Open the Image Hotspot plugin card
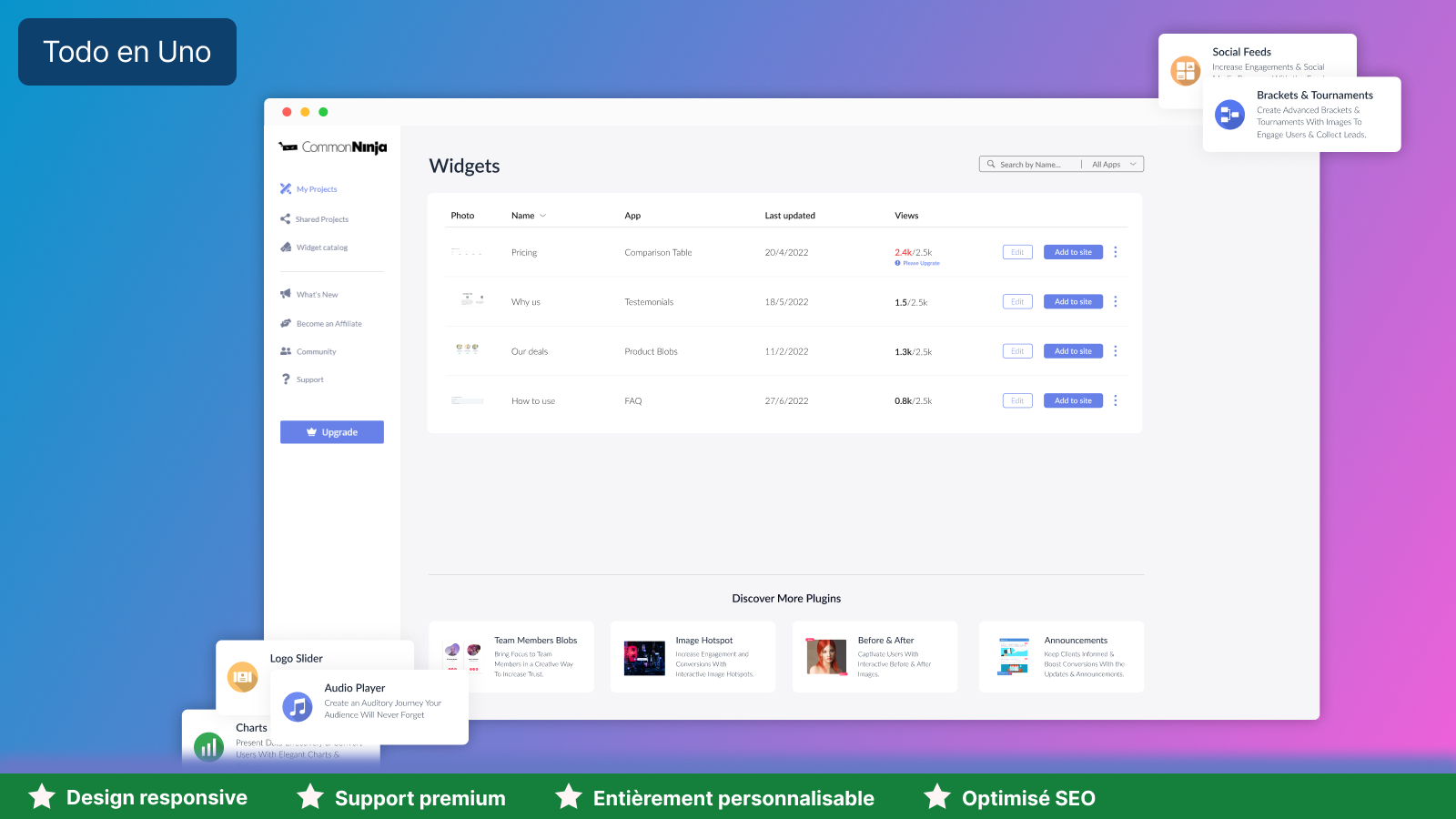This screenshot has height=819, width=1456. [693, 657]
